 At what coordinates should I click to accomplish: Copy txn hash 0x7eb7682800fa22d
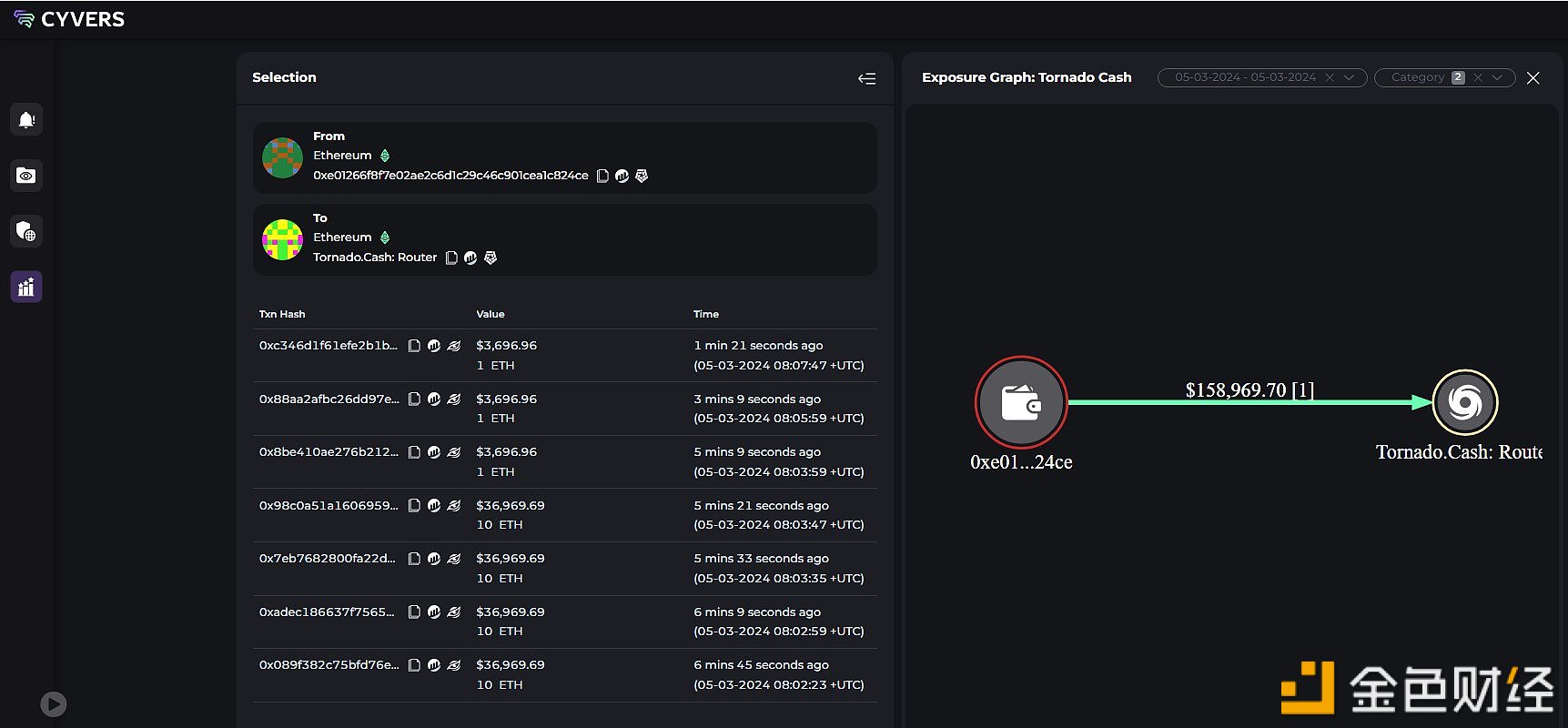[414, 559]
